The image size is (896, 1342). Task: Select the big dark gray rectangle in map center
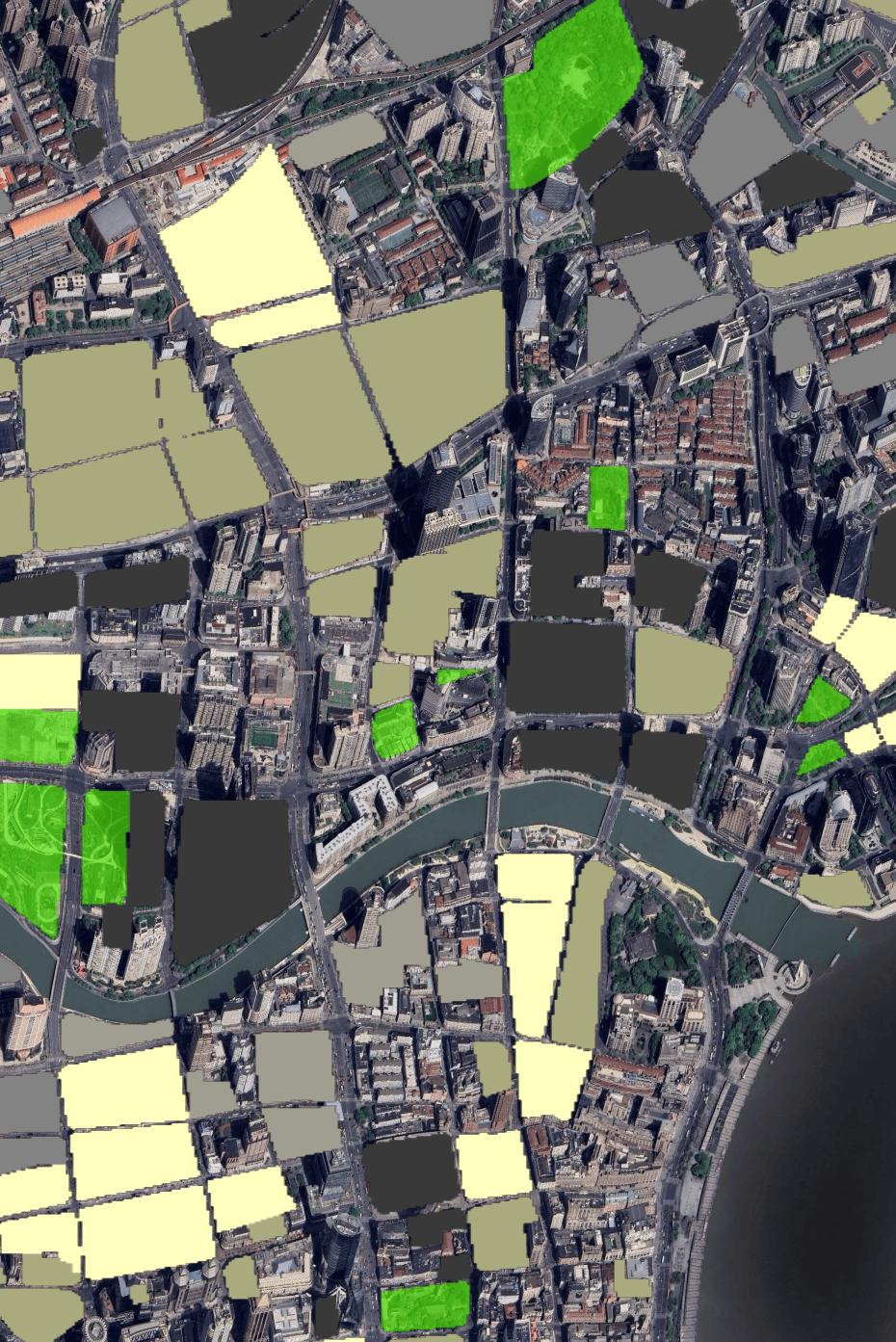tap(566, 667)
